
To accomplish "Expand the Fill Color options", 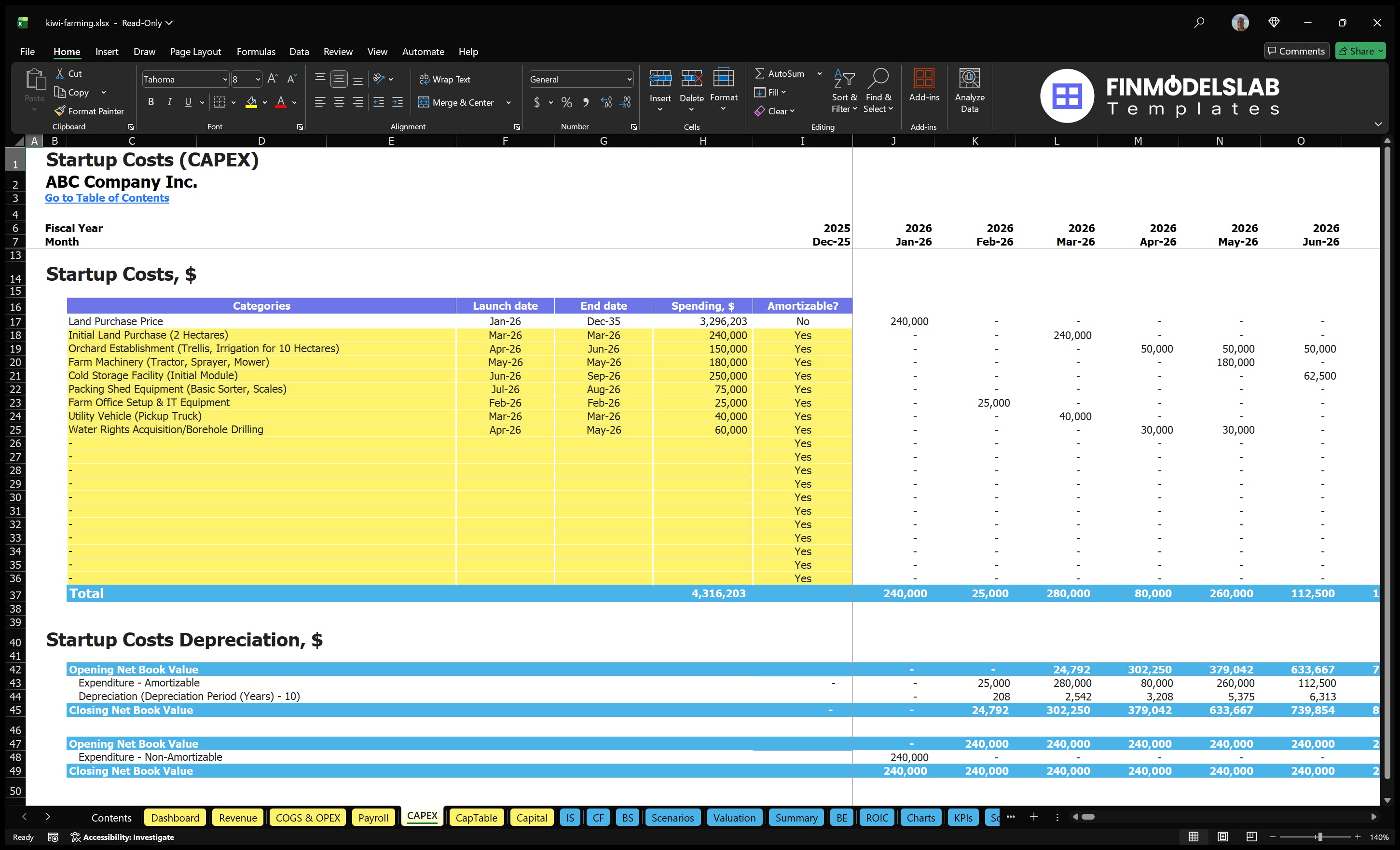I will coord(264,103).
